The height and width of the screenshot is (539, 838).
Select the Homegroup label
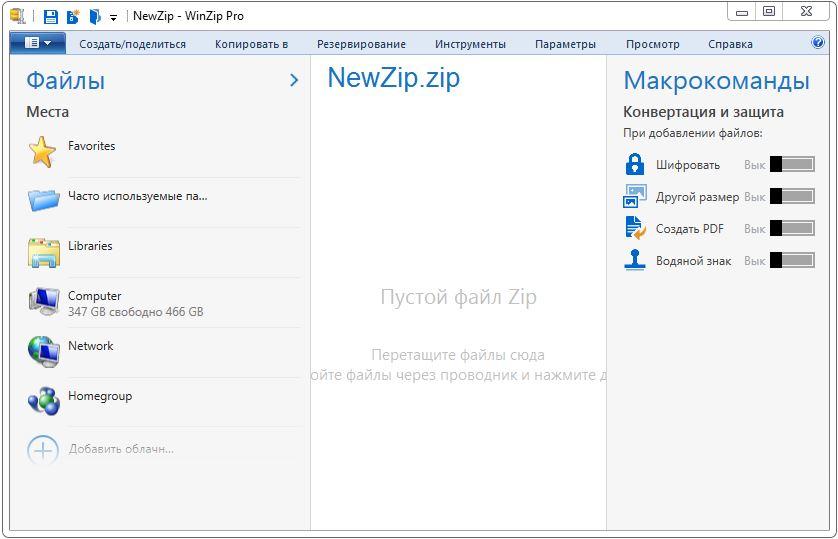coord(100,396)
